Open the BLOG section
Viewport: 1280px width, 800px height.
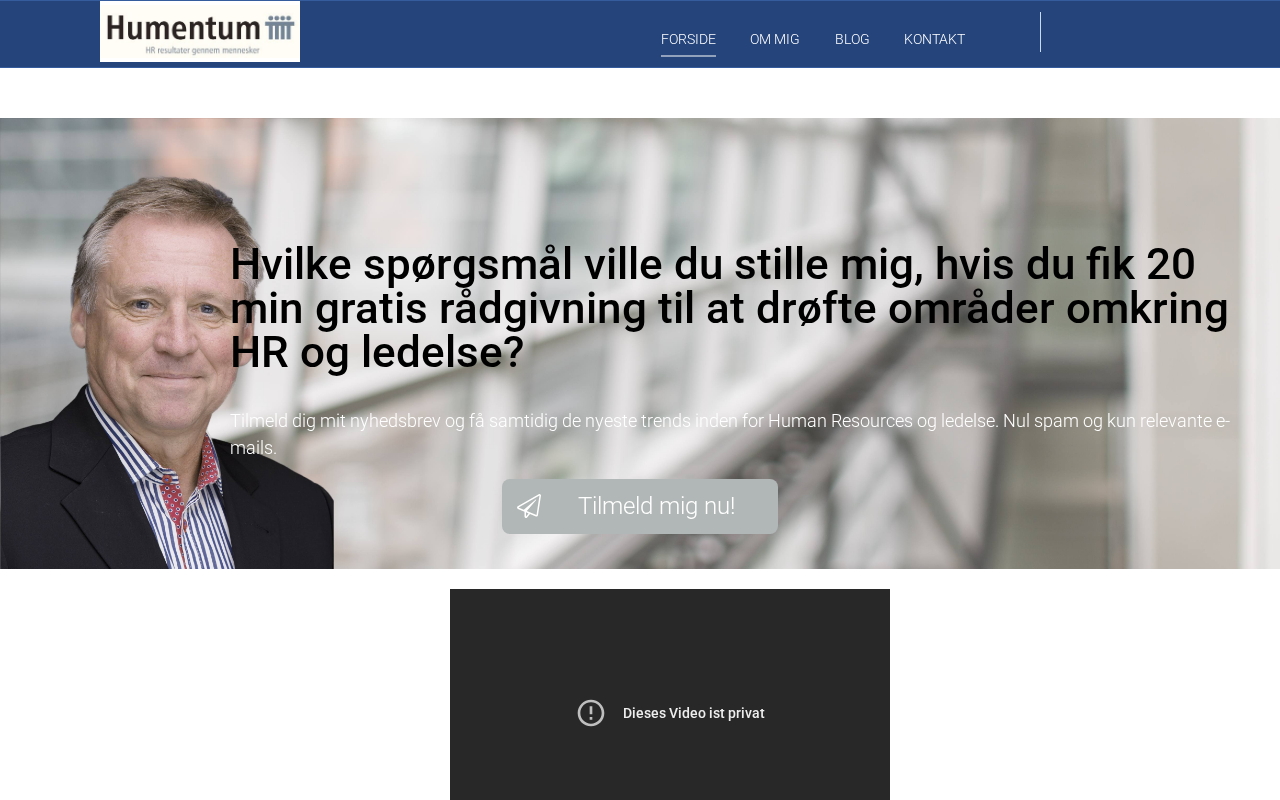[852, 39]
